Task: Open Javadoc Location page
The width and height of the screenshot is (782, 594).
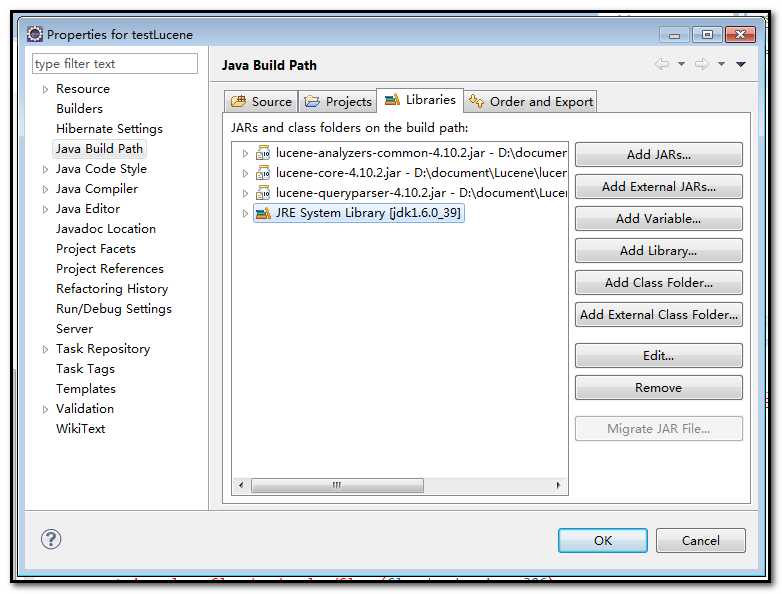Action: click(x=106, y=229)
